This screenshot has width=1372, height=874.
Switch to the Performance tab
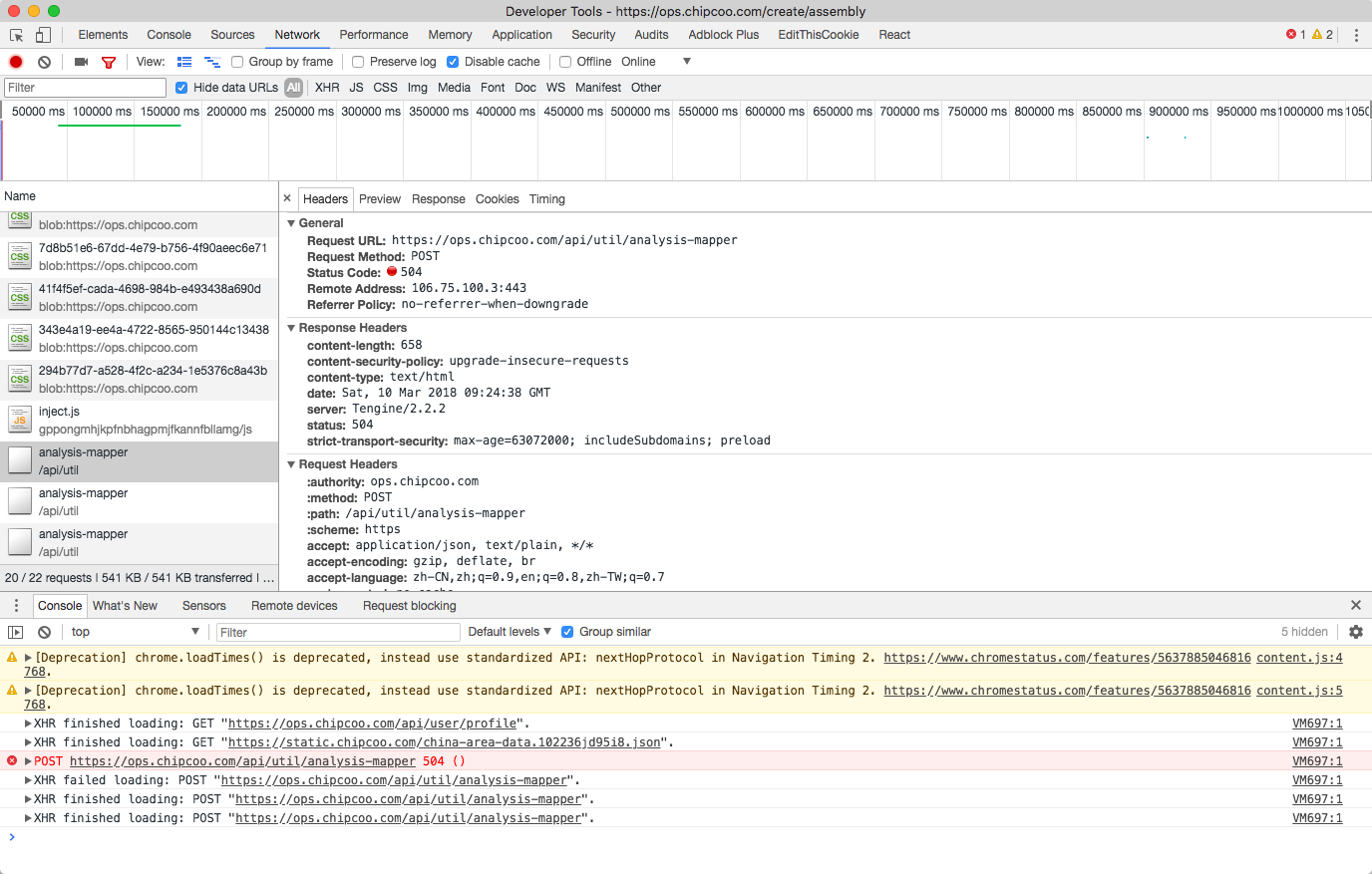point(373,35)
